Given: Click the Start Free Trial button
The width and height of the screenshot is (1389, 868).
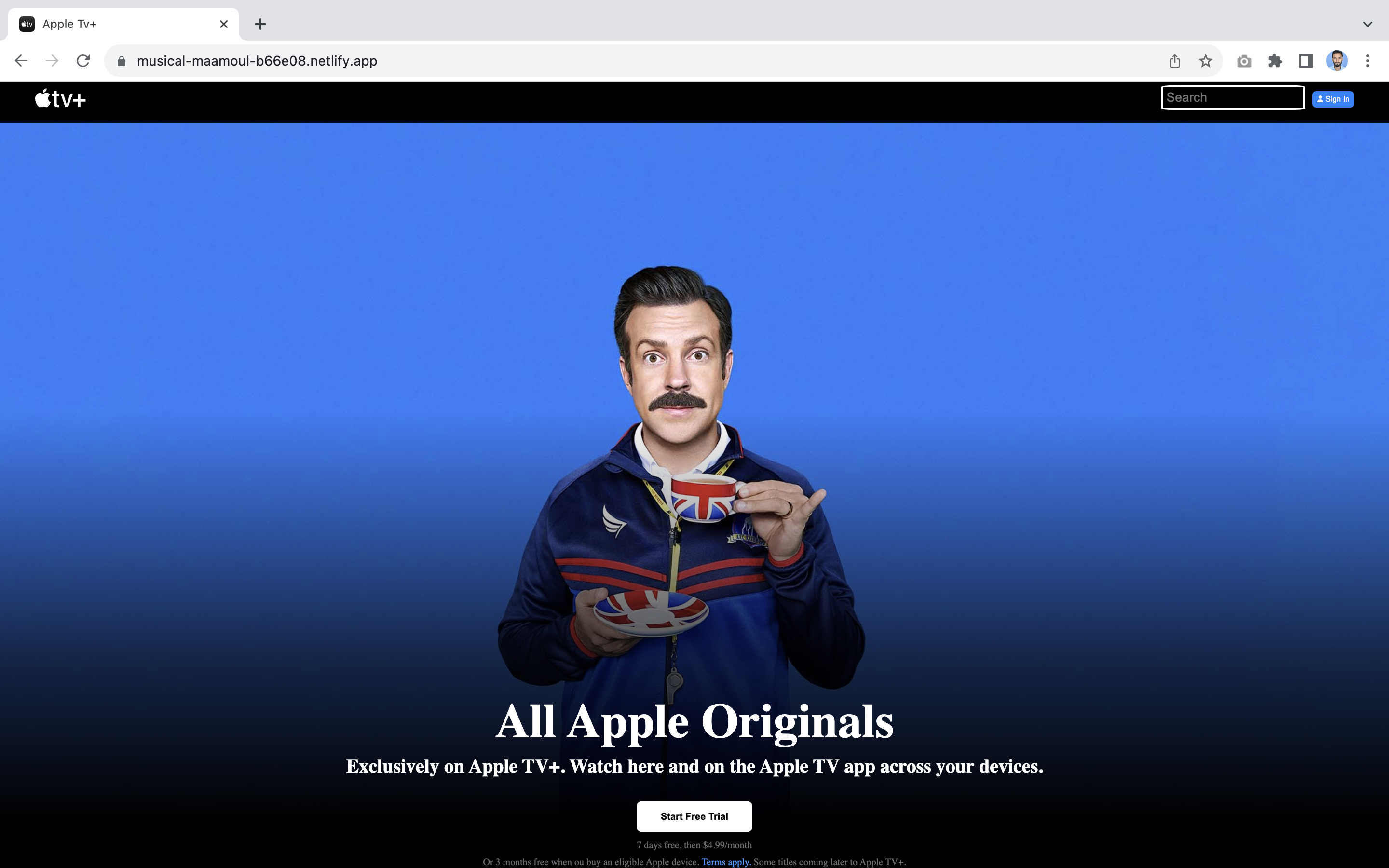Looking at the screenshot, I should click(x=694, y=816).
